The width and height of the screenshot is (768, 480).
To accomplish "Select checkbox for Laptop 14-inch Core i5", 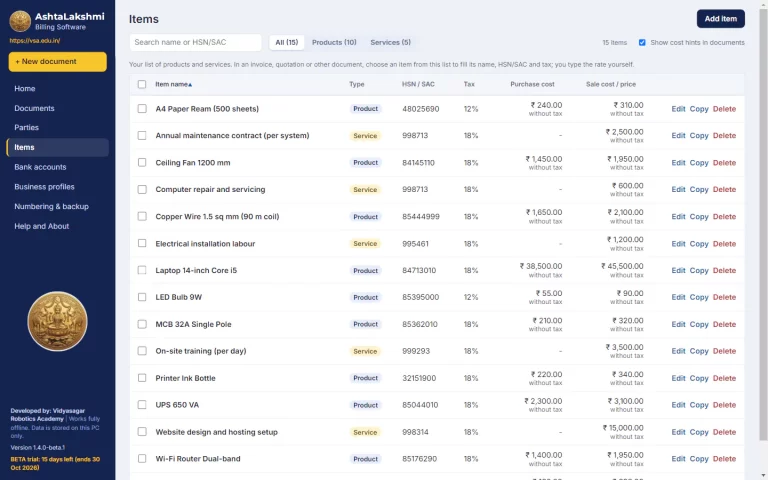I will pyautogui.click(x=142, y=270).
